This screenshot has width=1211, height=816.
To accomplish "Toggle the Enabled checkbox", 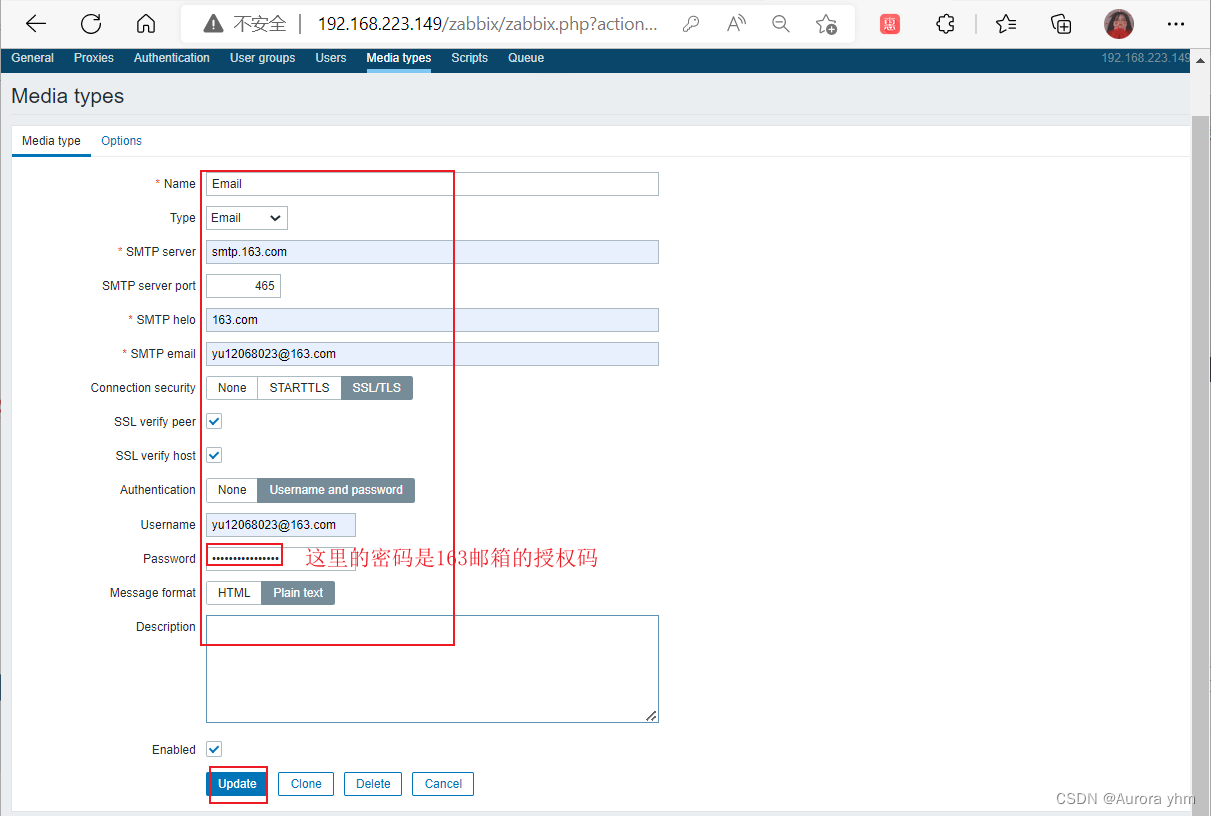I will tap(214, 749).
